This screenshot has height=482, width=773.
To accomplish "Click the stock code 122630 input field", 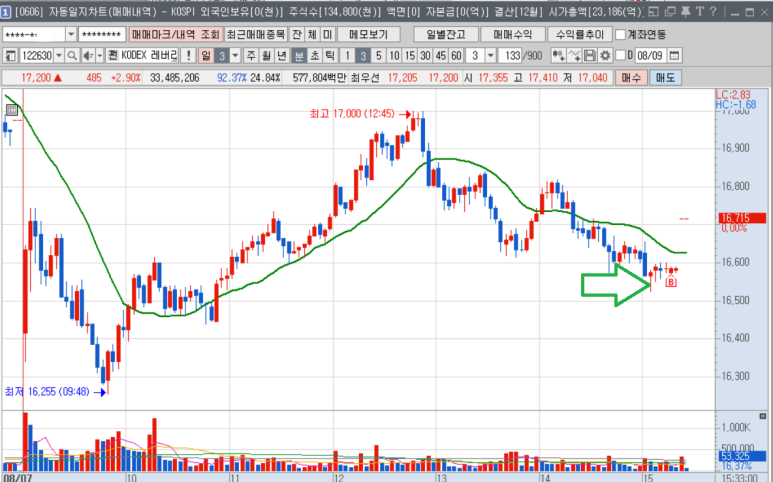I will pos(36,56).
